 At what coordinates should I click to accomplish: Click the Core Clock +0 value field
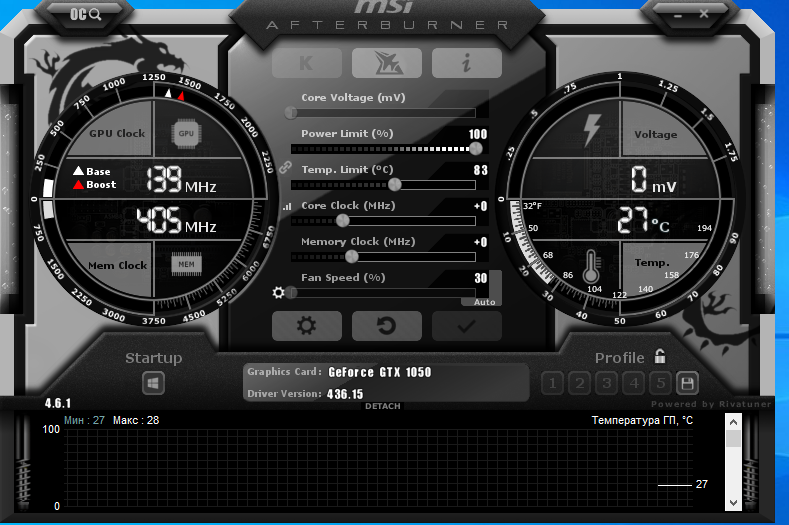pyautogui.click(x=481, y=206)
